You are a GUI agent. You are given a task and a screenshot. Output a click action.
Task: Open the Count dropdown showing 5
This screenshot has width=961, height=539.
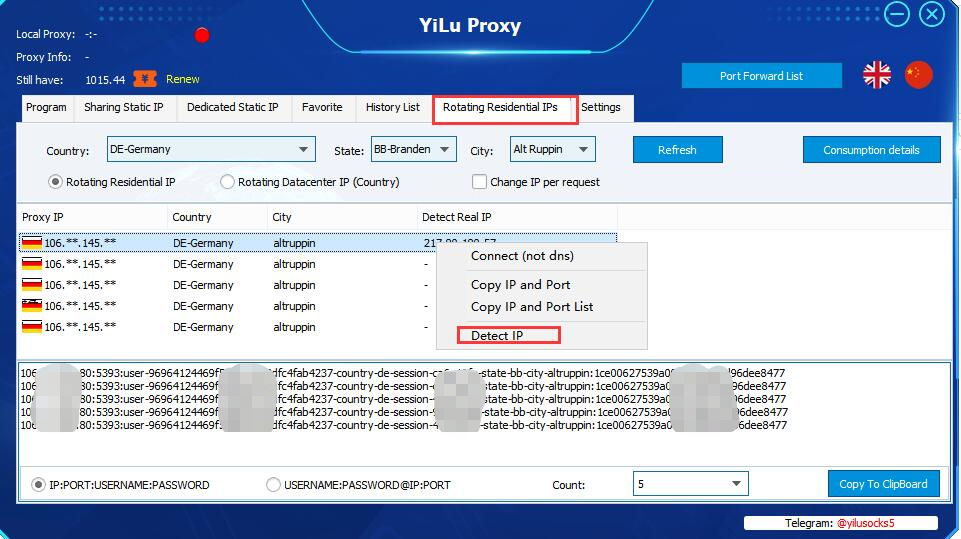click(x=690, y=484)
